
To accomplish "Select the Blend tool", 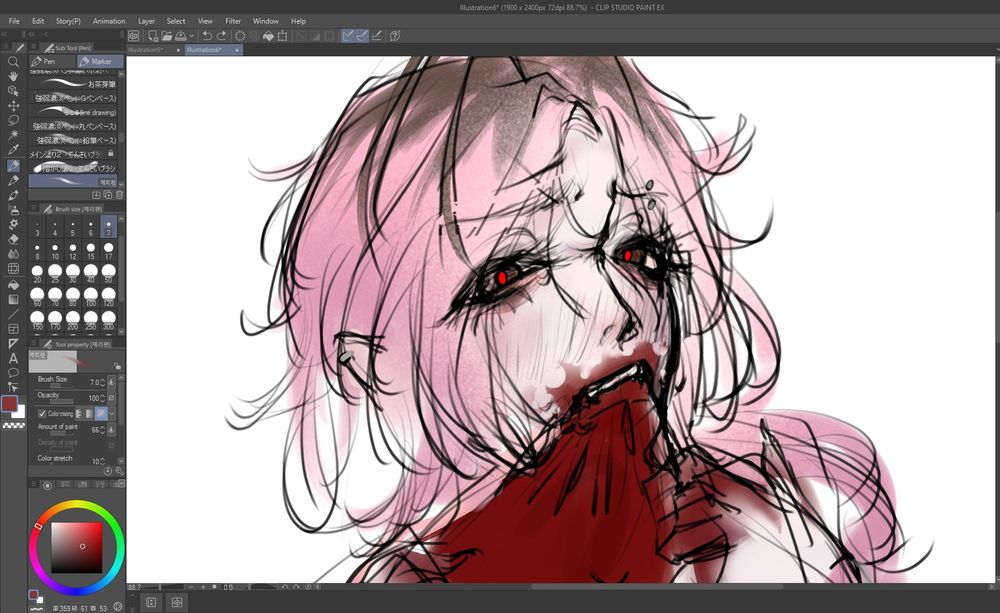I will coord(13,254).
